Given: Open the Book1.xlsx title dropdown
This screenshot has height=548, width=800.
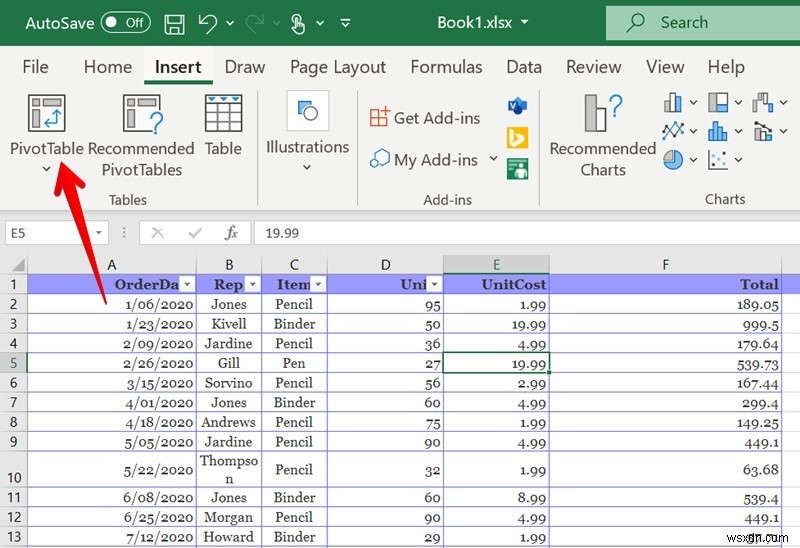Looking at the screenshot, I should 524,22.
